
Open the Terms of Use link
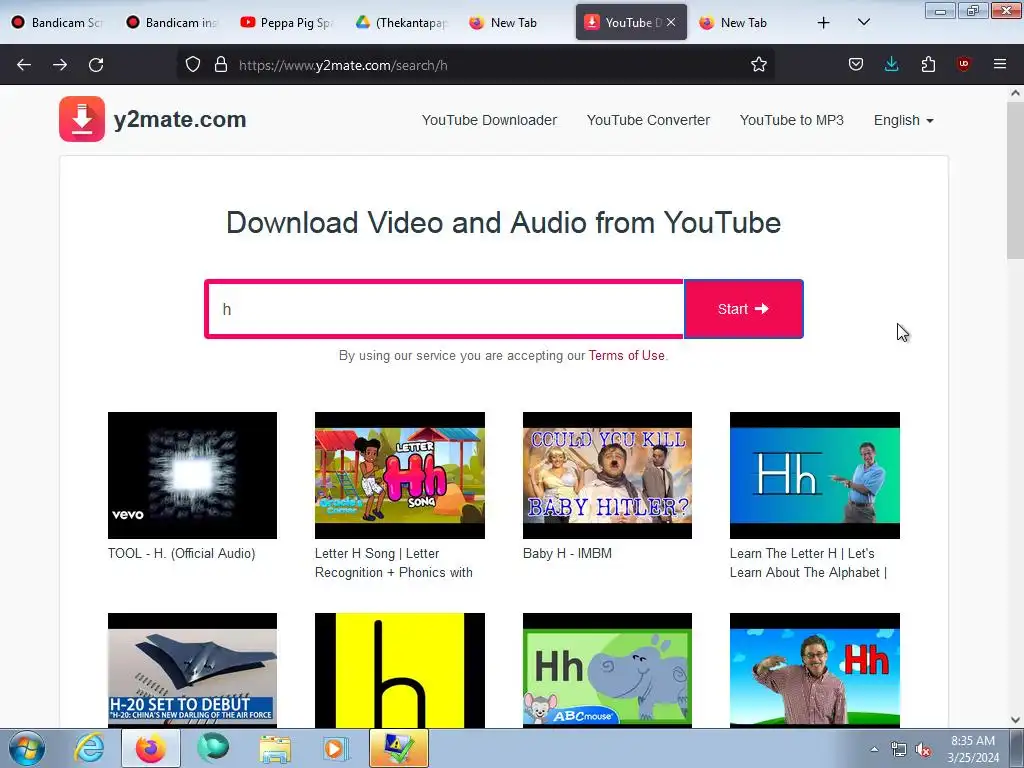[626, 355]
